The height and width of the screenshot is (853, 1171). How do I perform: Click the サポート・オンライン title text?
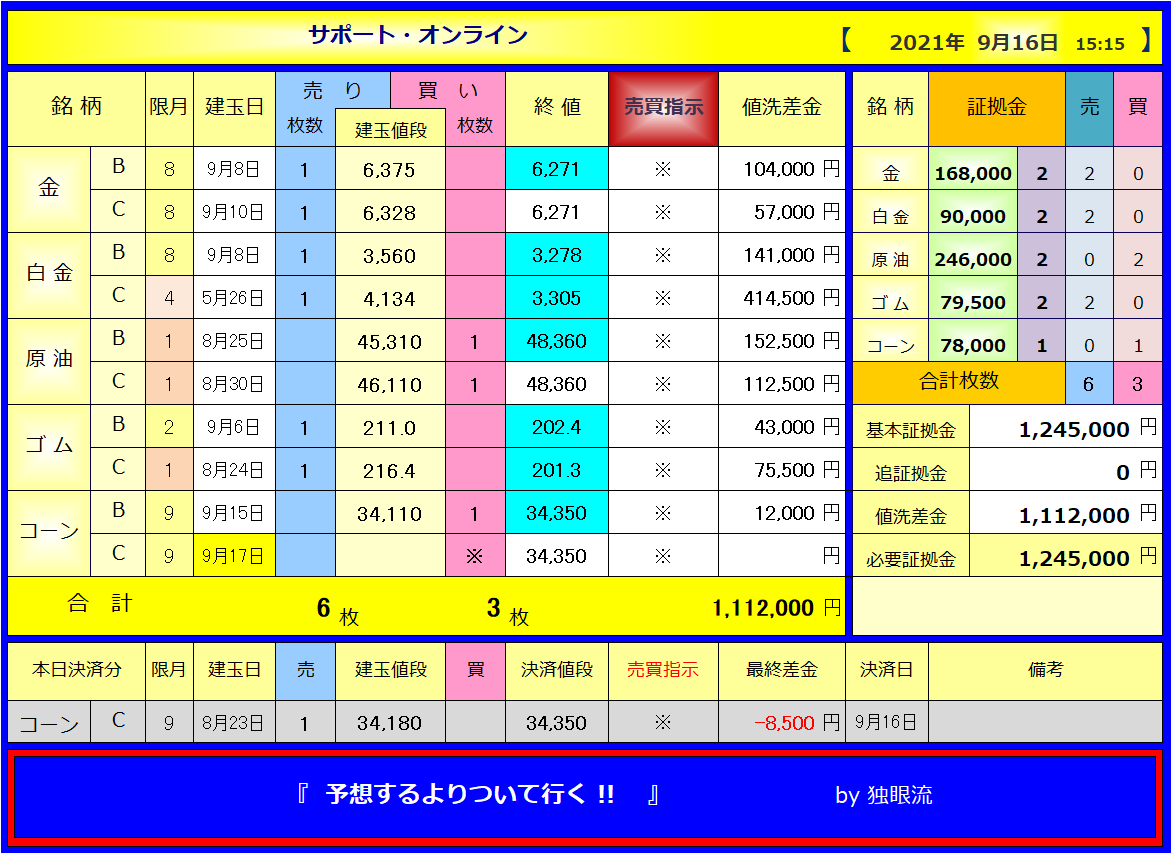pyautogui.click(x=417, y=34)
